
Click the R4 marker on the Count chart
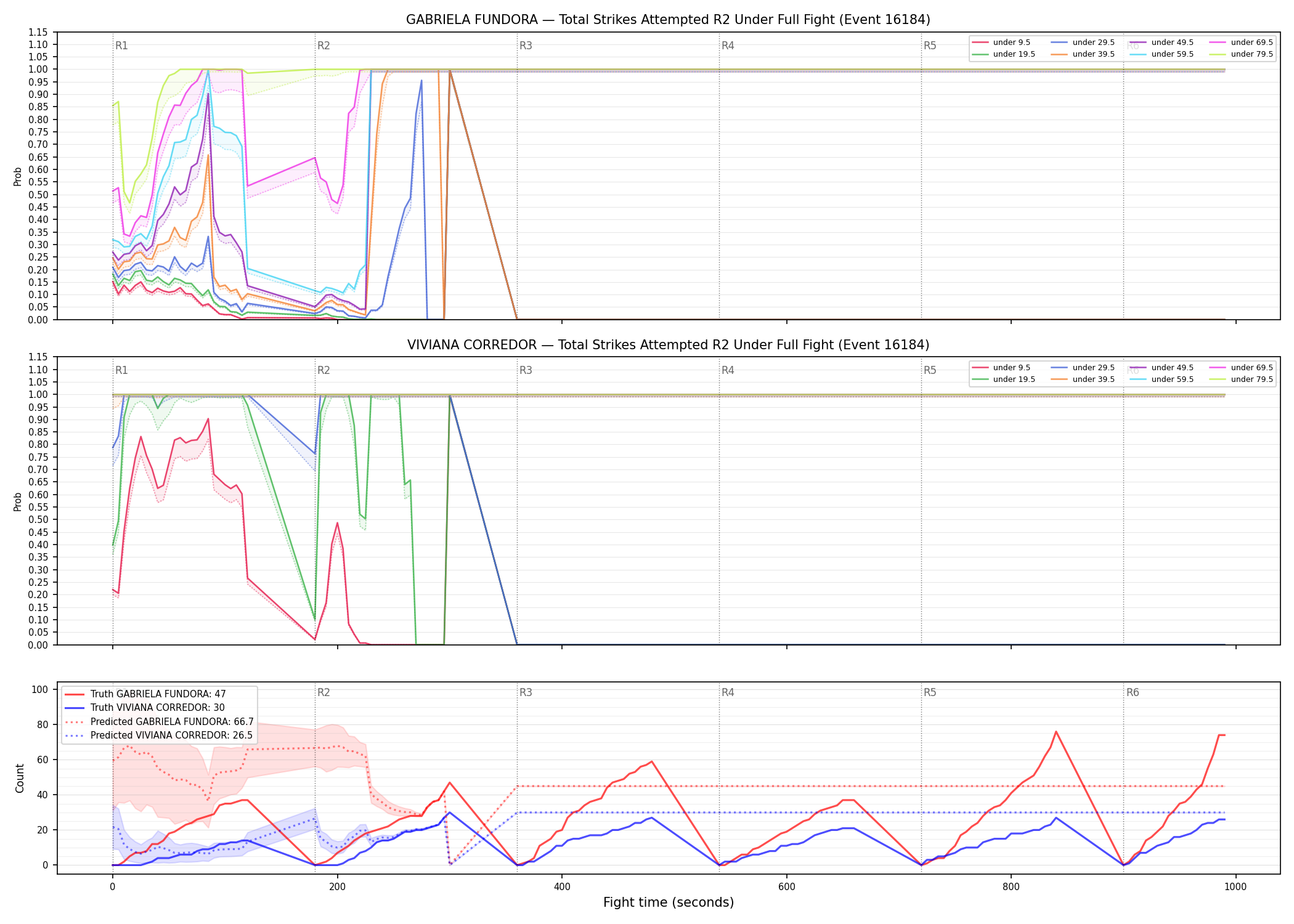pos(728,692)
